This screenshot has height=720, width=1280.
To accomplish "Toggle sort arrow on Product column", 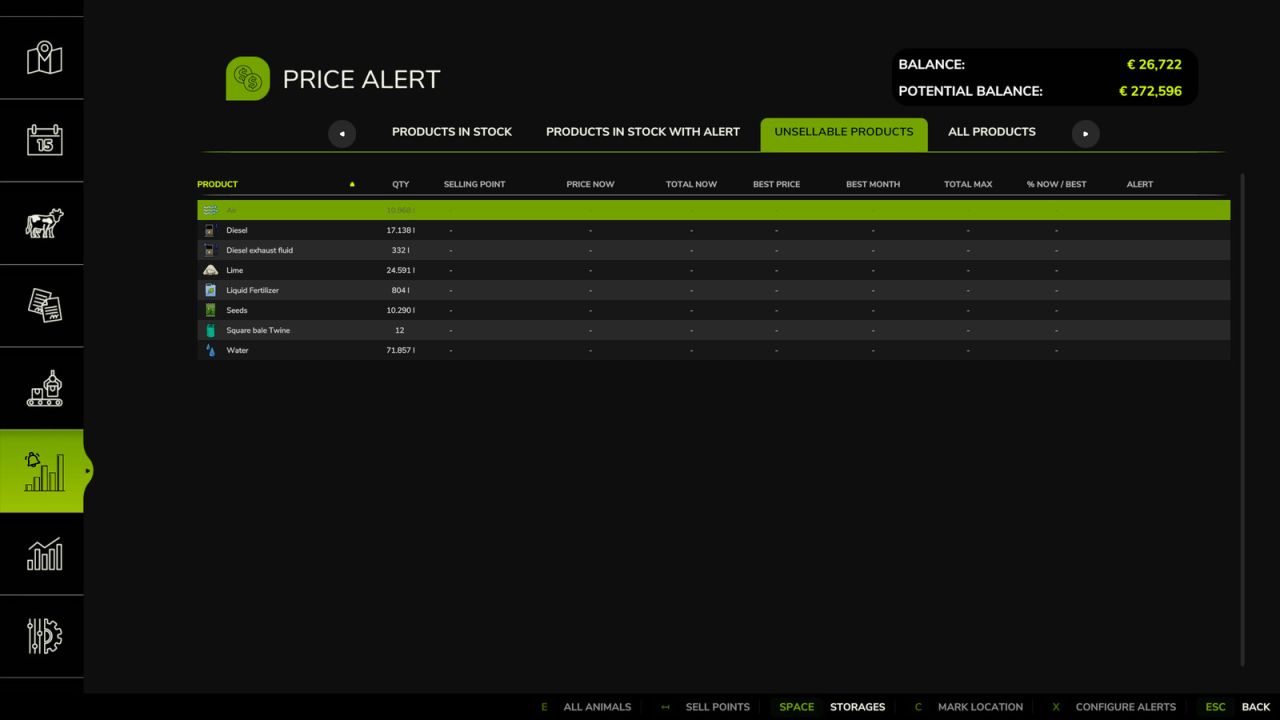I will [x=352, y=184].
